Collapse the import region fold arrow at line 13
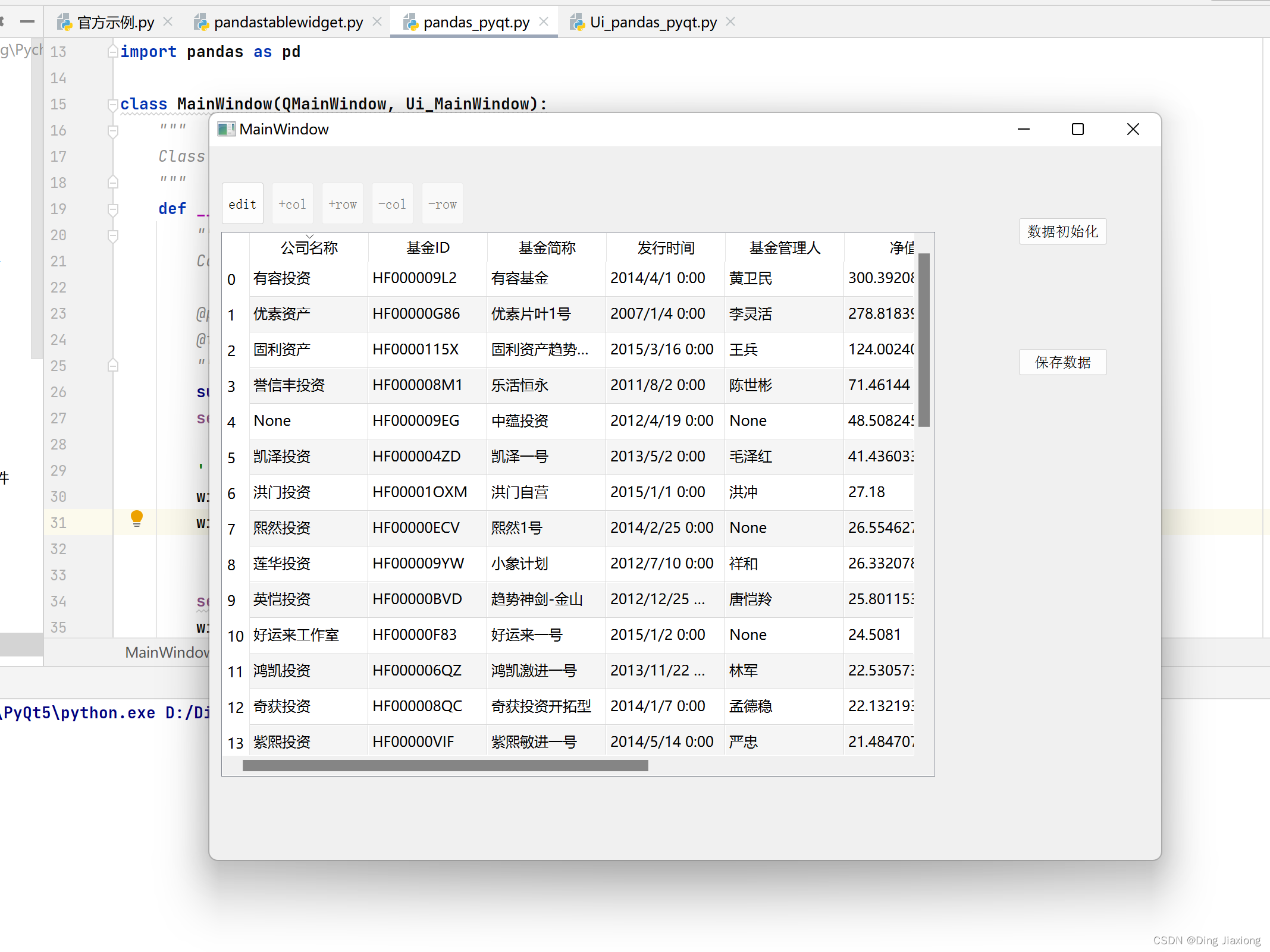Image resolution: width=1270 pixels, height=952 pixels. 112,51
